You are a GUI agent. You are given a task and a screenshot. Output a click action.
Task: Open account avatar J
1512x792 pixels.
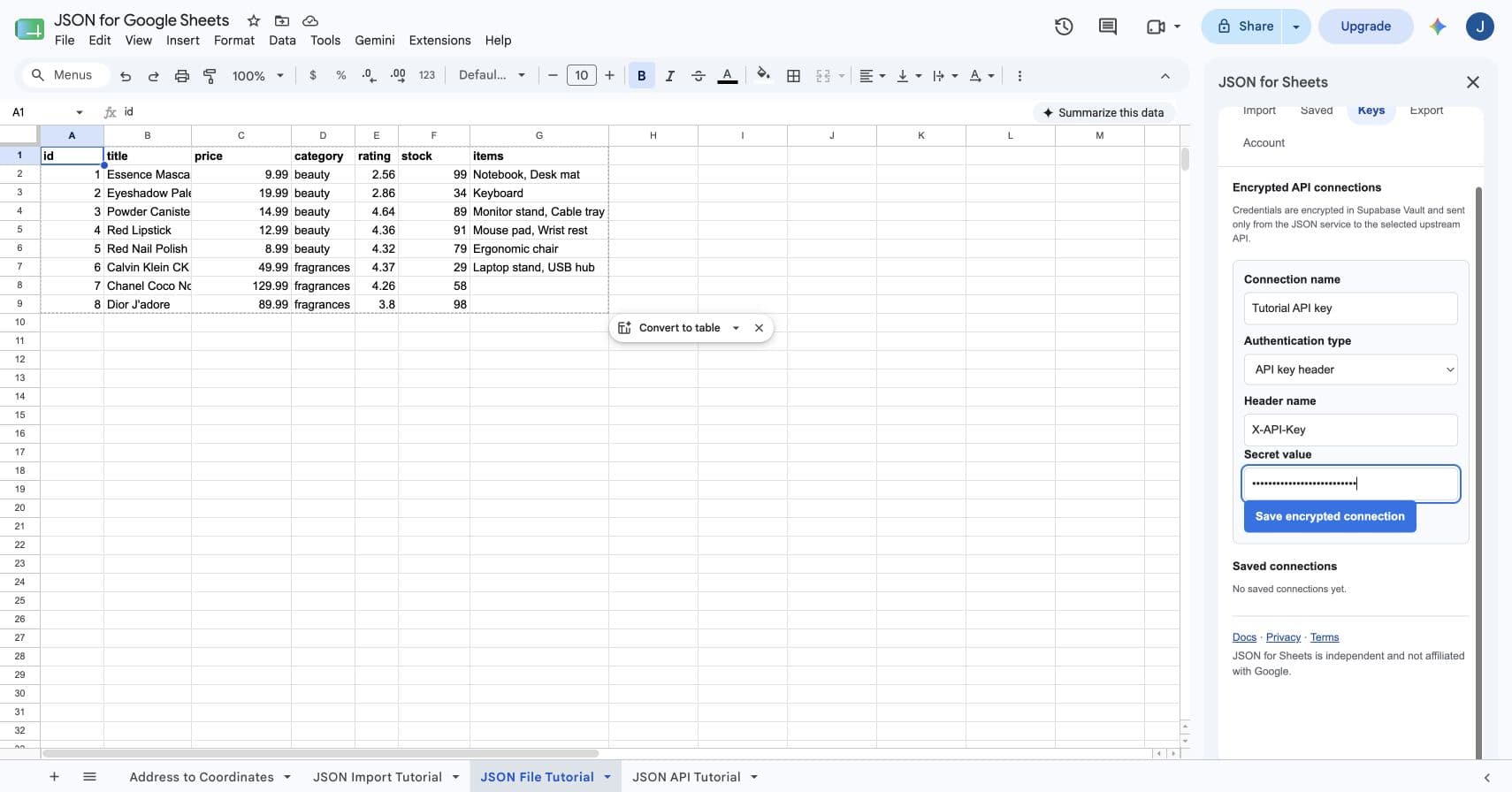1479,27
